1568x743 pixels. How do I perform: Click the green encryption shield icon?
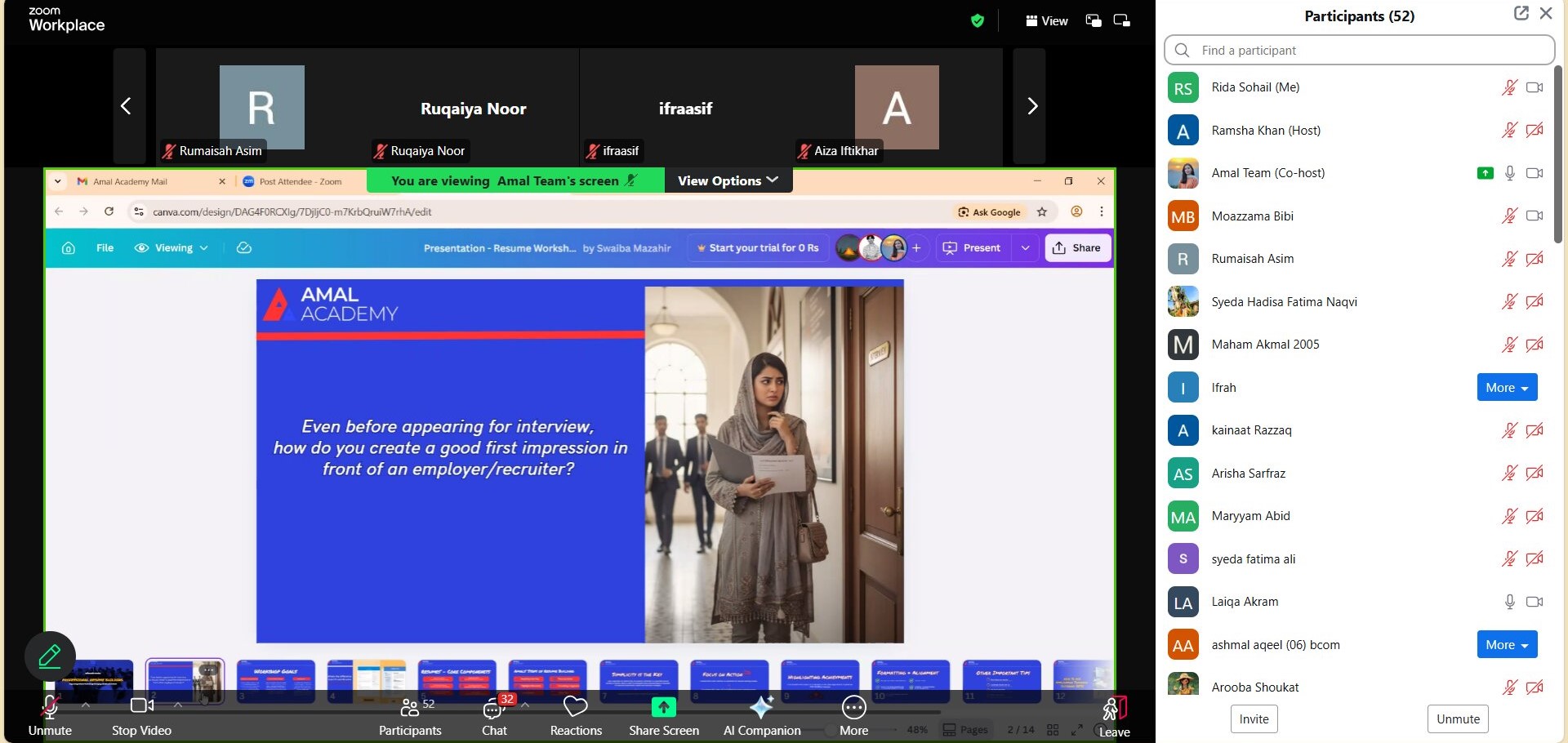977,21
